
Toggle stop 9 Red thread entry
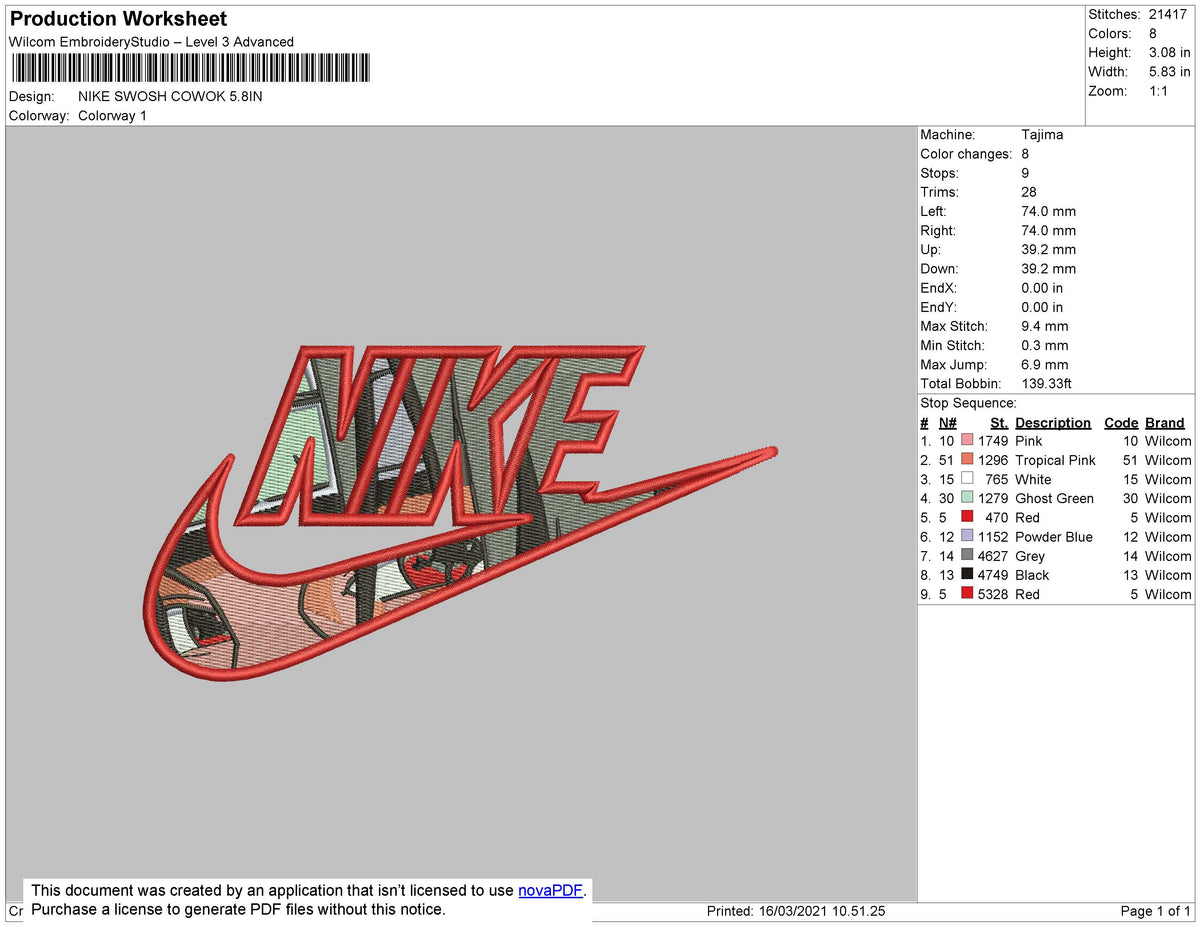pos(1030,594)
